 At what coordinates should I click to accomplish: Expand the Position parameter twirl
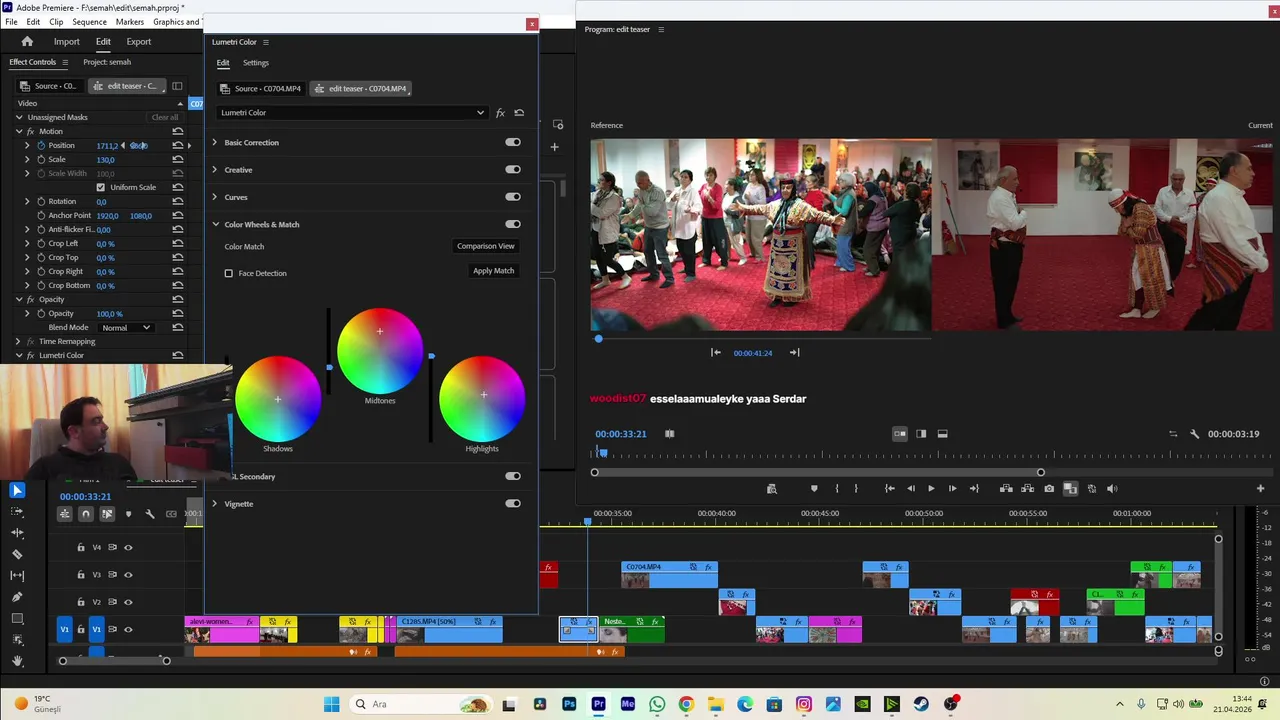tap(27, 146)
